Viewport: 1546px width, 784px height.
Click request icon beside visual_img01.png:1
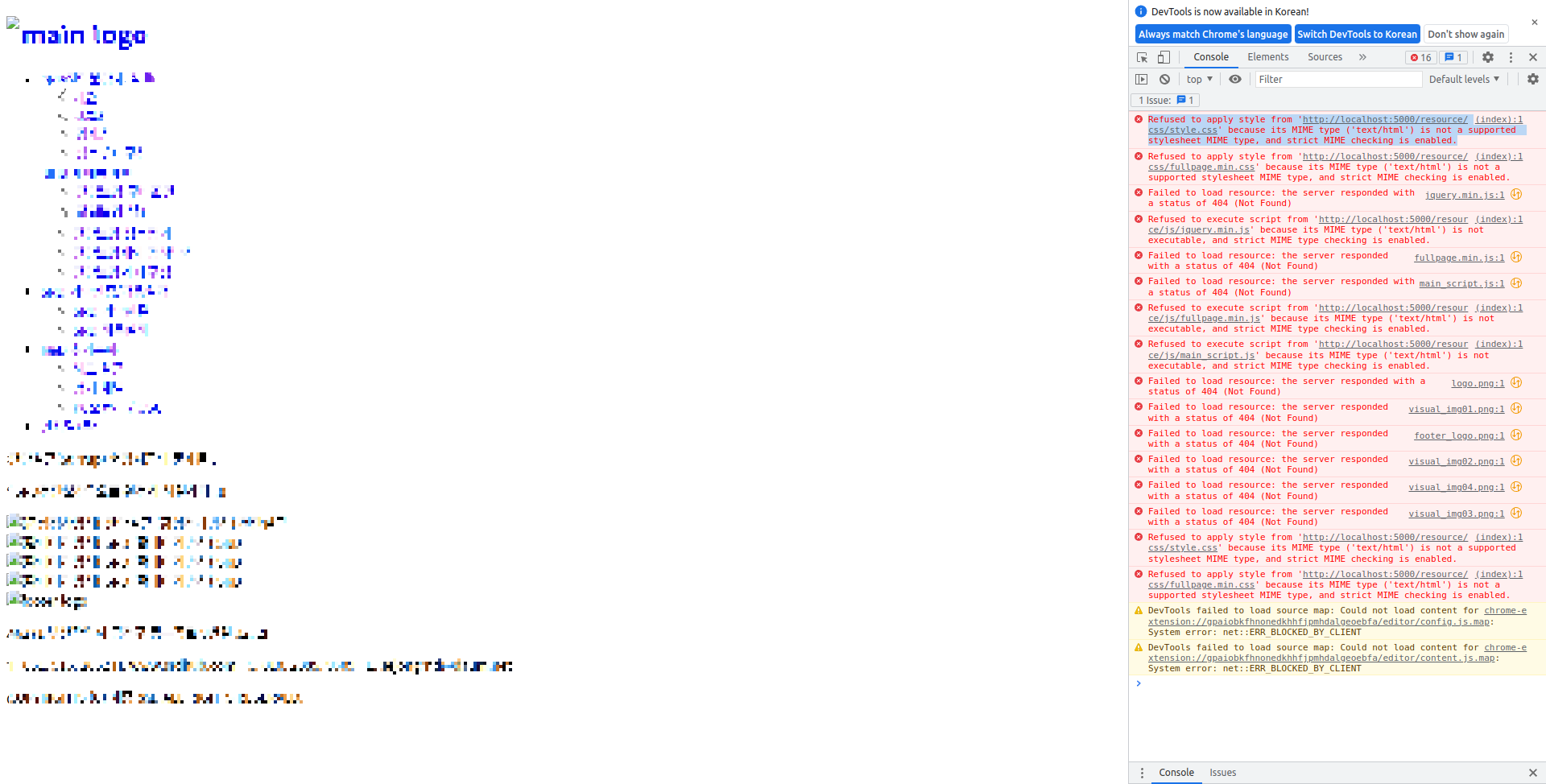pyautogui.click(x=1516, y=408)
